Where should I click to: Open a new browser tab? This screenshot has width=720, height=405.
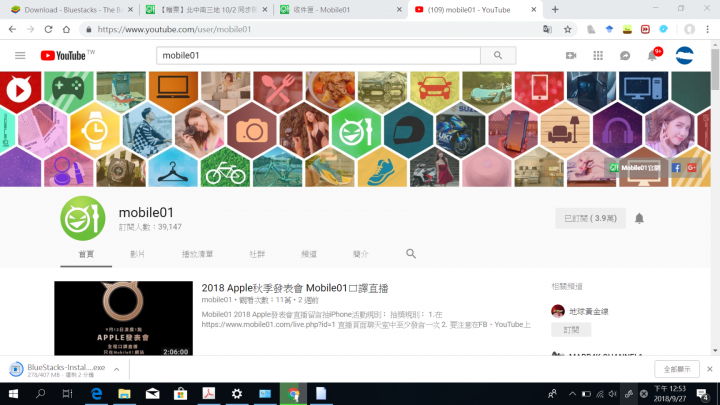click(x=555, y=10)
